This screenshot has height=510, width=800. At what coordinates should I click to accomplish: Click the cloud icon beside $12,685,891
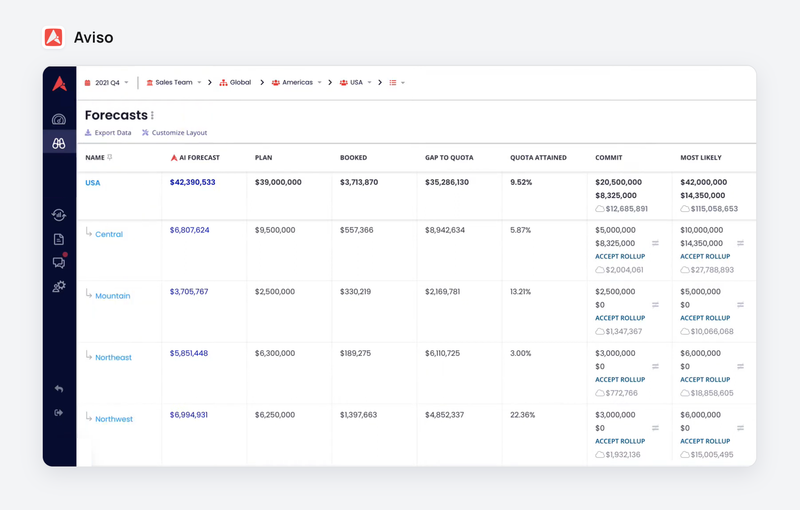click(x=600, y=209)
